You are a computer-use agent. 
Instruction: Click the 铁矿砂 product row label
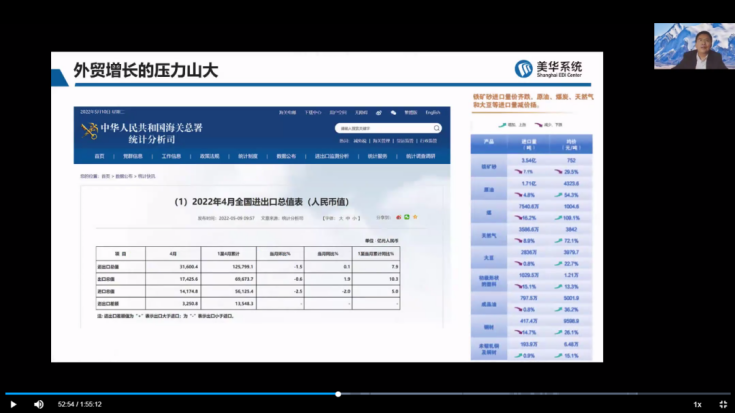(488, 166)
